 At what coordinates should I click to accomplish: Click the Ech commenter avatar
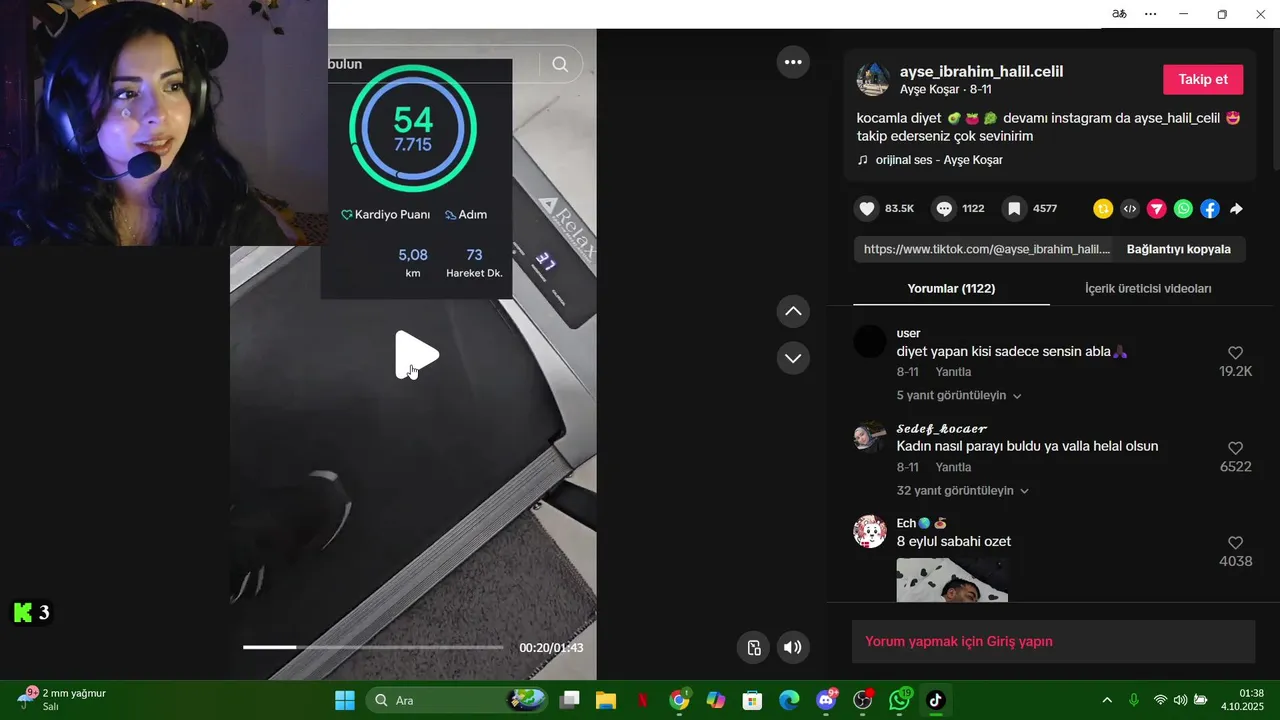coord(870,532)
